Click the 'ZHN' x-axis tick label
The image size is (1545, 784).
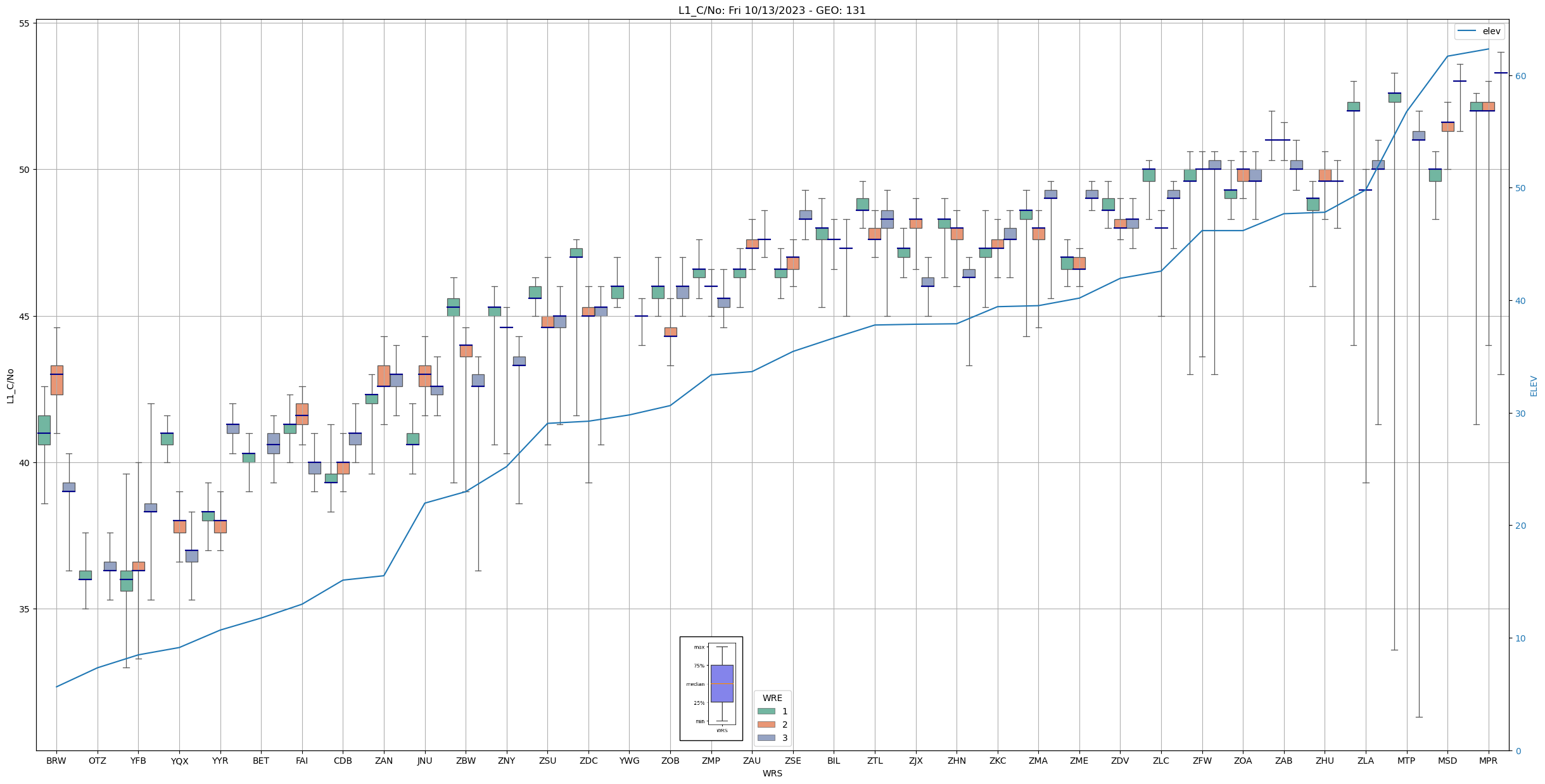point(957,761)
